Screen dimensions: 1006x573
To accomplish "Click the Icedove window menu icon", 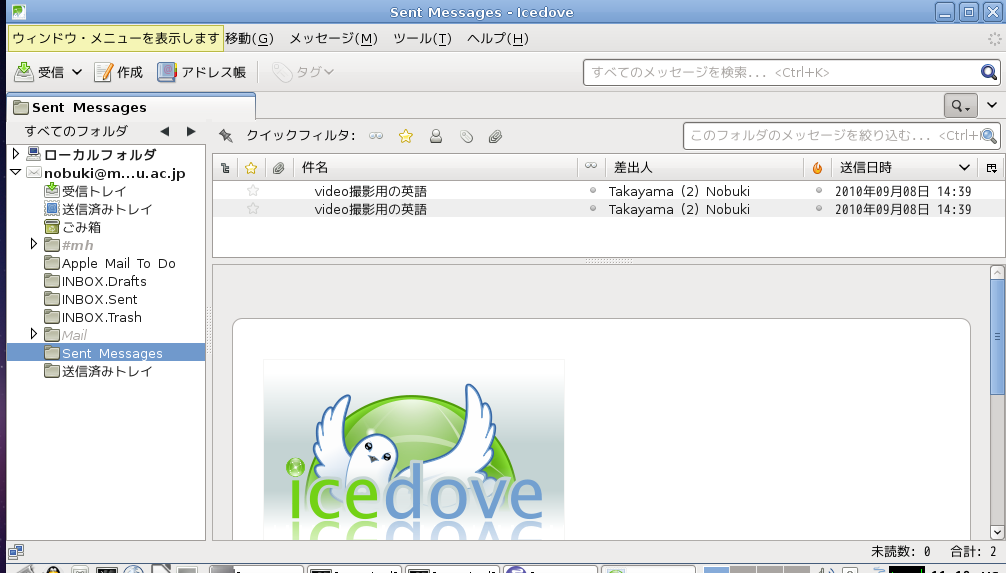I will coord(19,12).
